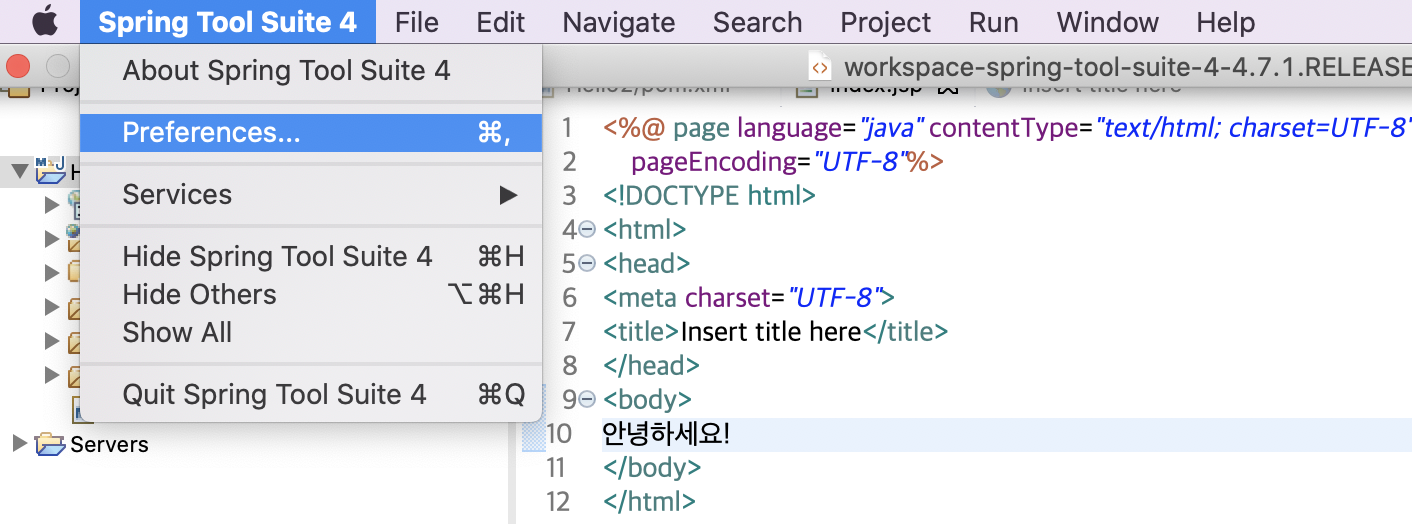Screen dimensions: 1412x524
Task: Select Hide Others from the menu
Action: click(x=311, y=295)
